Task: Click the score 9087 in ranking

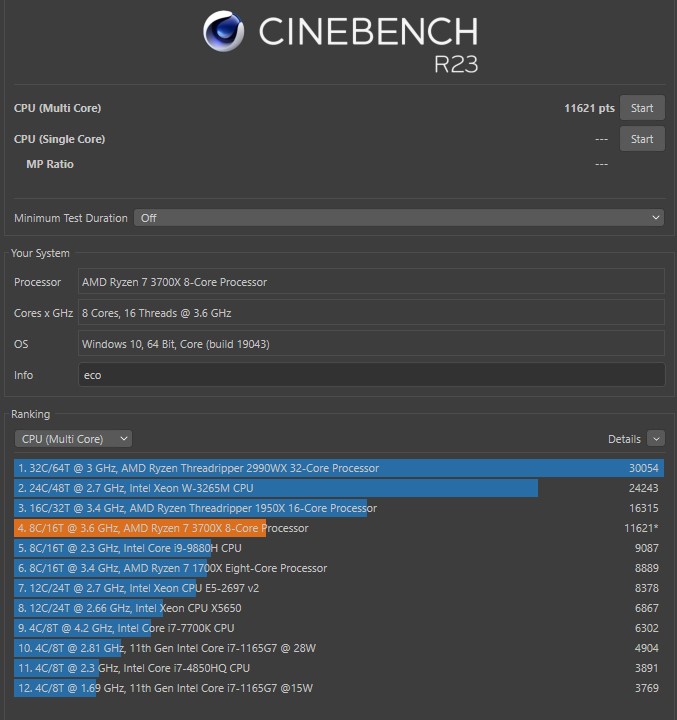Action: click(x=647, y=548)
